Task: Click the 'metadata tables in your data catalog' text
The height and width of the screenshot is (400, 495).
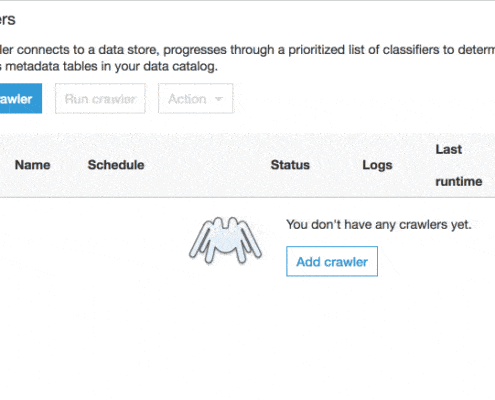Action: (x=111, y=66)
